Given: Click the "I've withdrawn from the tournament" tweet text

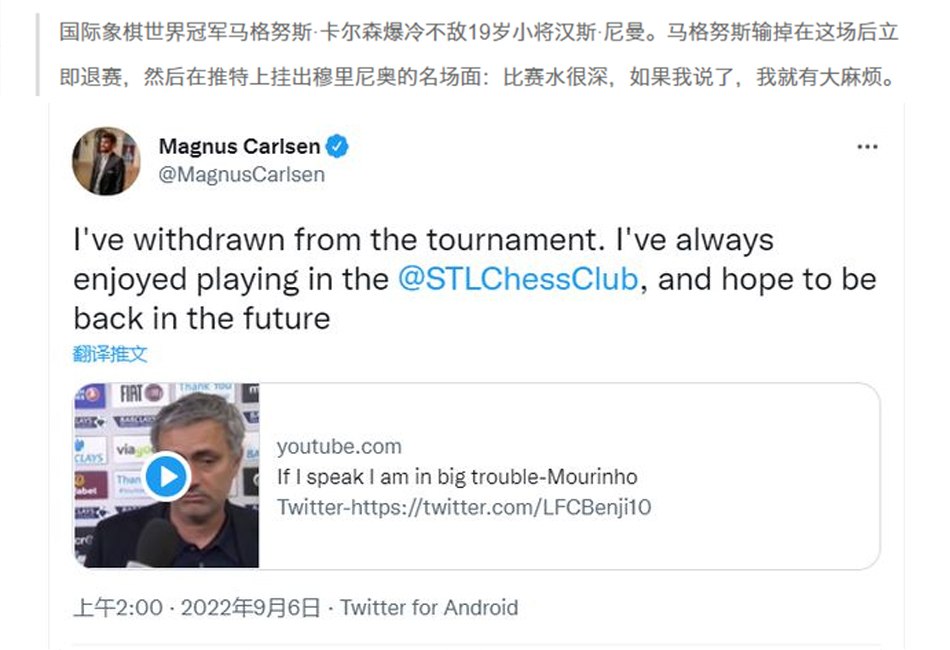Looking at the screenshot, I should (x=423, y=240).
